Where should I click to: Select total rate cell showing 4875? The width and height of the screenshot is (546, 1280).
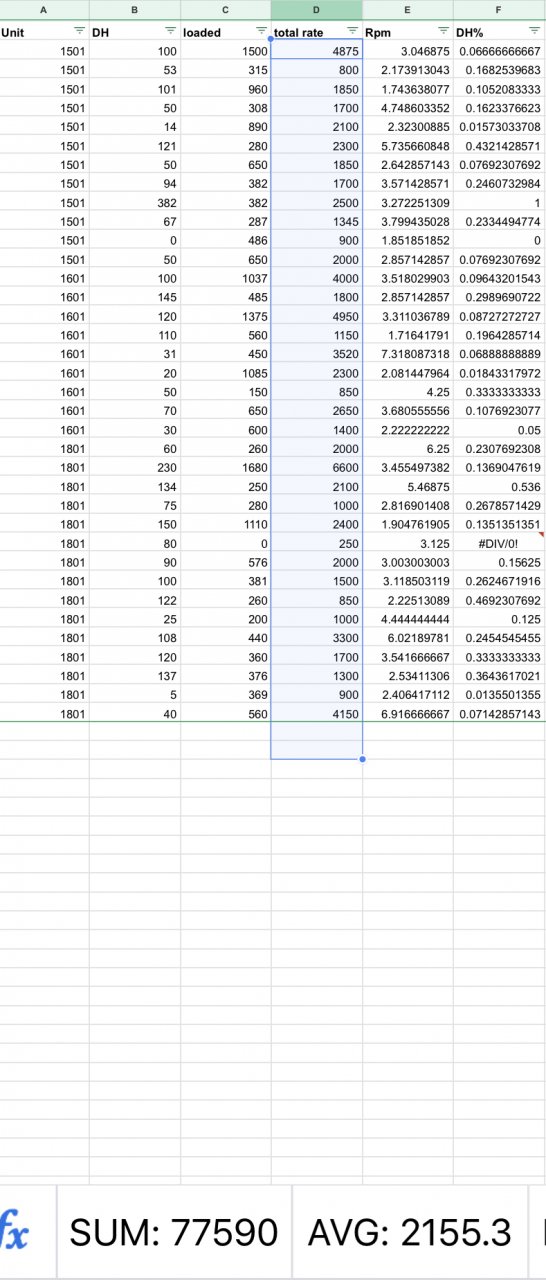[x=317, y=50]
